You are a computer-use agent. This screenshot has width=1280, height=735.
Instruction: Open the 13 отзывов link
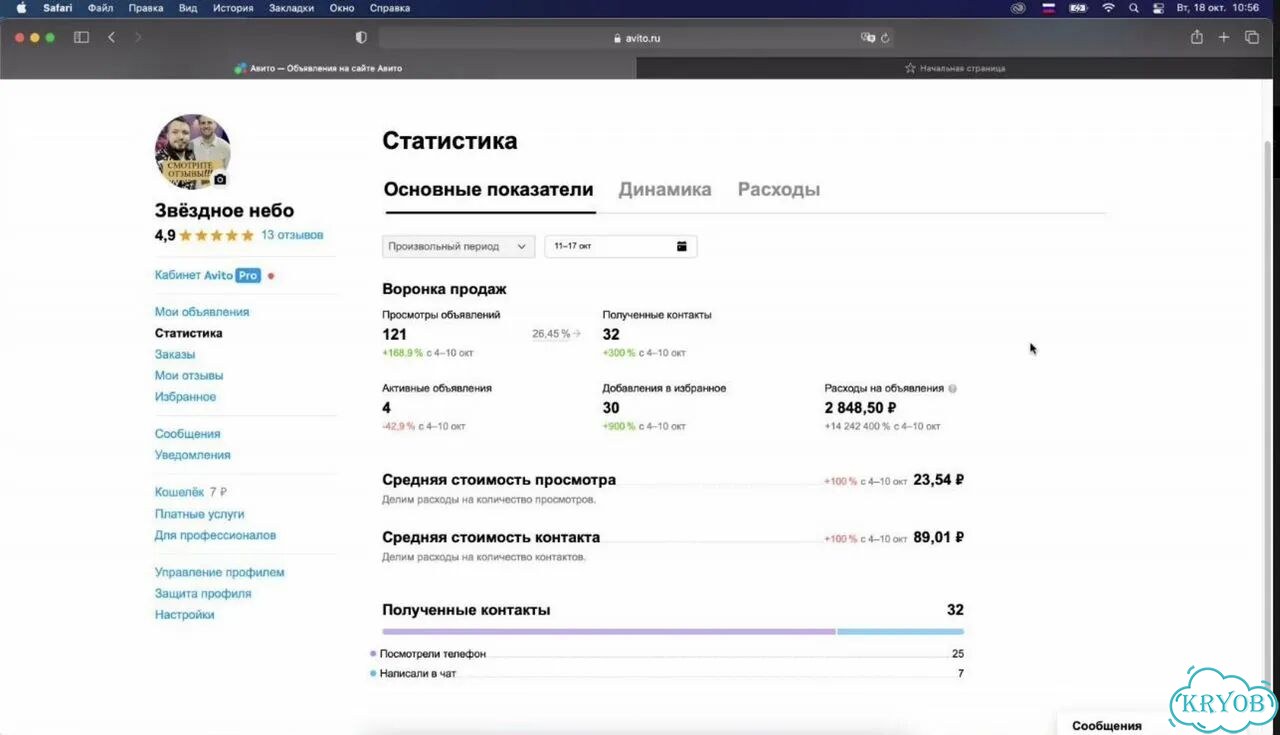tap(292, 235)
